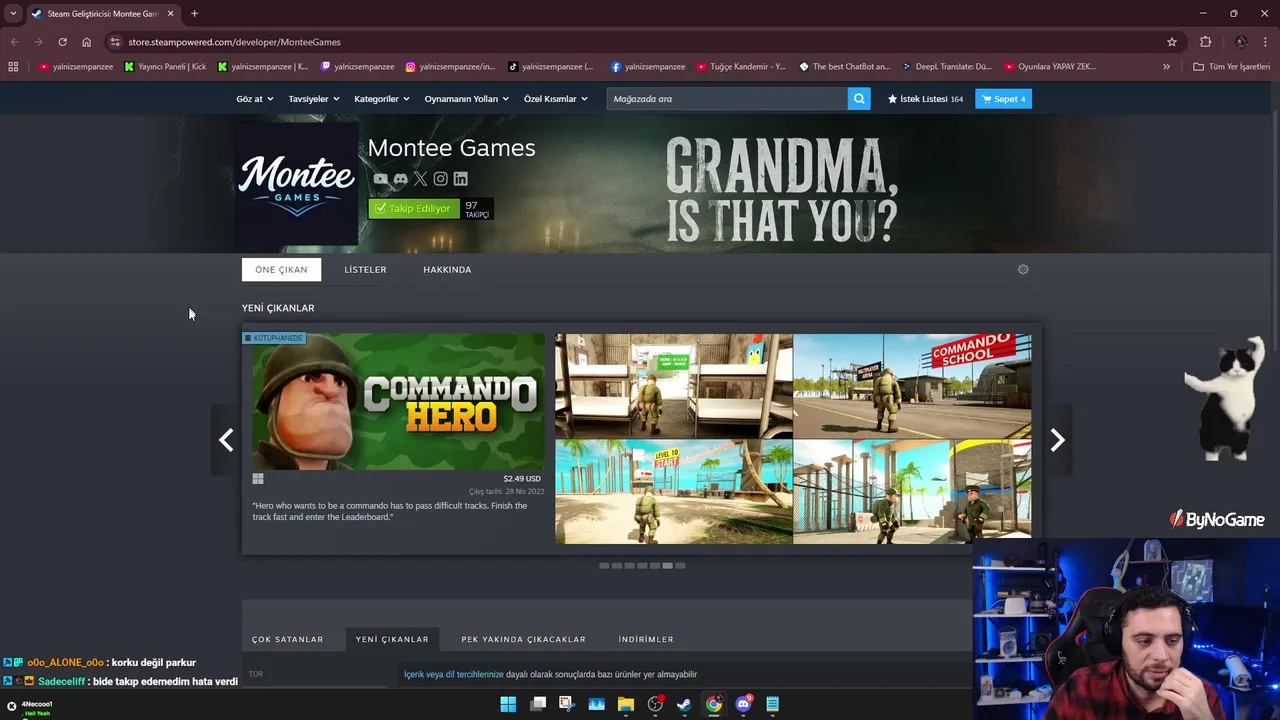Bookmark this page with star icon

pyautogui.click(x=1172, y=42)
